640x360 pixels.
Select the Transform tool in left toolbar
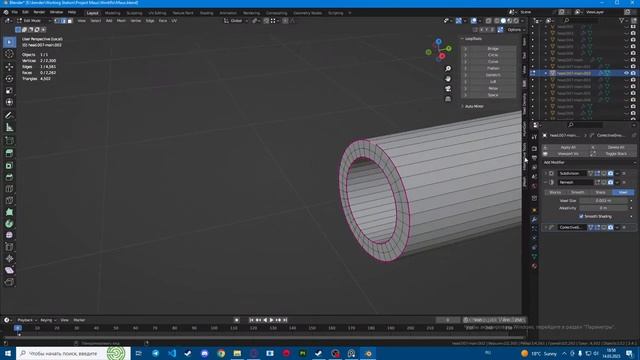point(9,102)
